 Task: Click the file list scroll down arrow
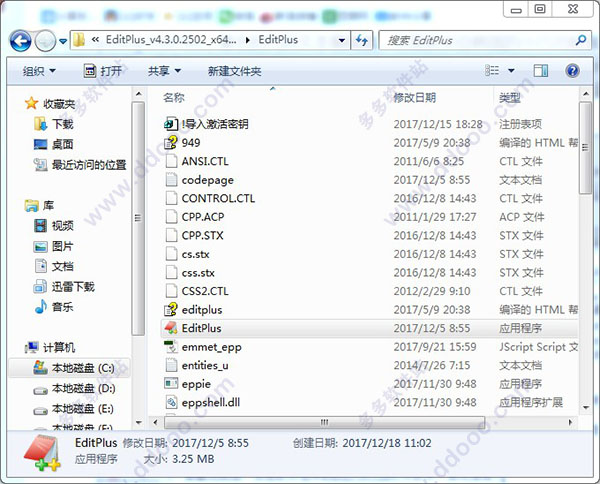[x=585, y=407]
